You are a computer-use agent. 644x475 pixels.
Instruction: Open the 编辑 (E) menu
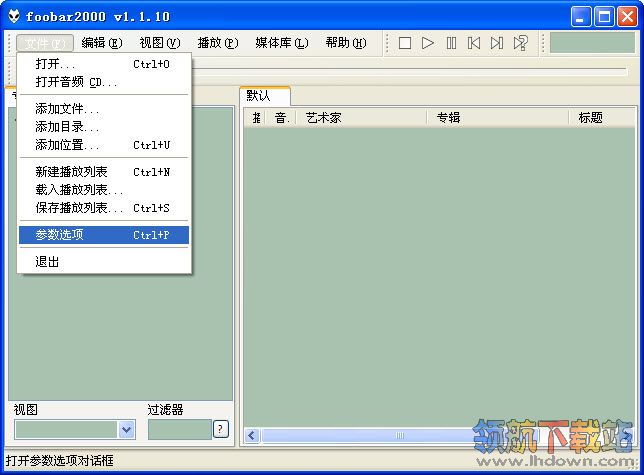pyautogui.click(x=102, y=43)
